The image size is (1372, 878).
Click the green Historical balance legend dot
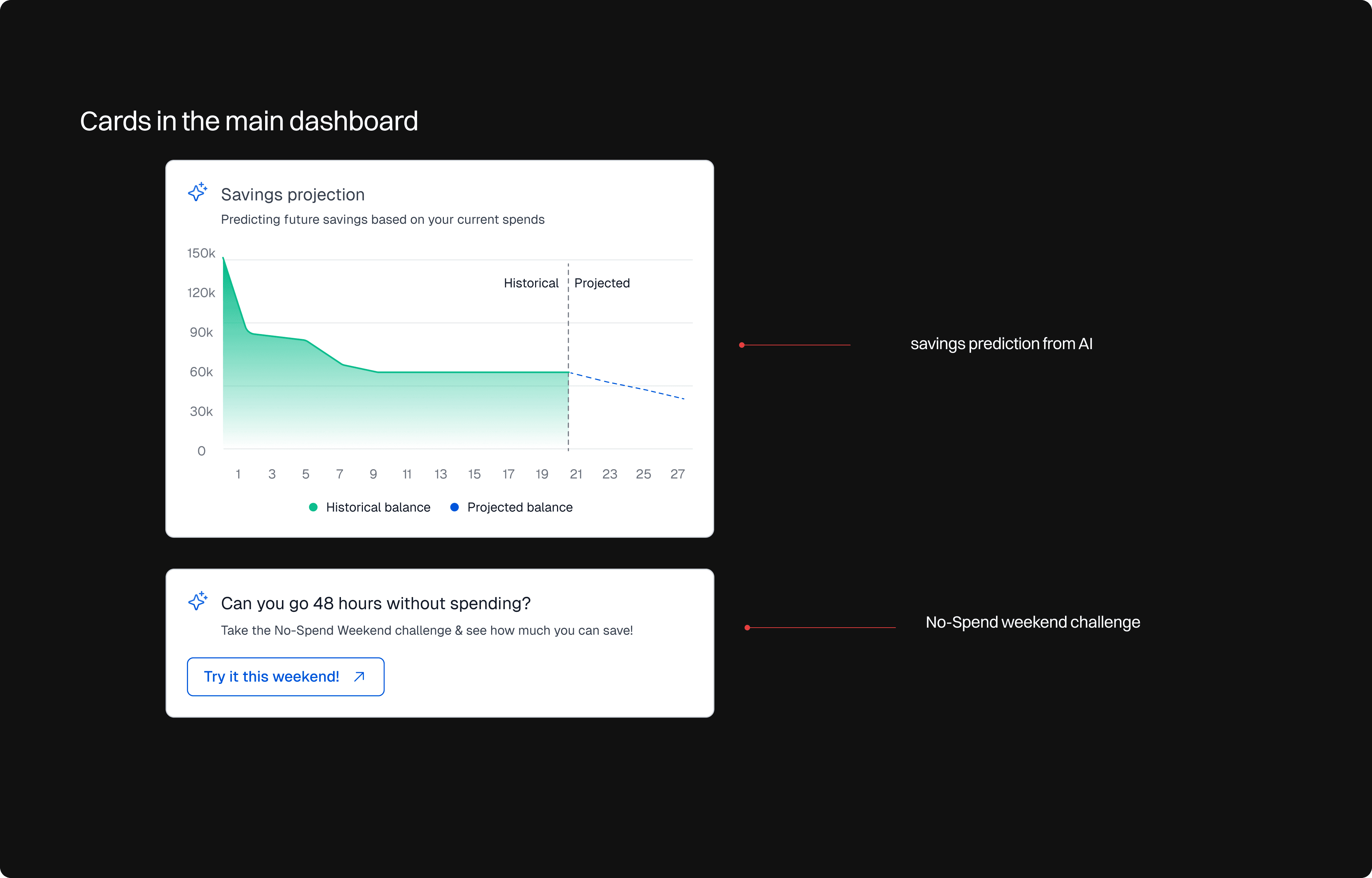pyautogui.click(x=313, y=507)
